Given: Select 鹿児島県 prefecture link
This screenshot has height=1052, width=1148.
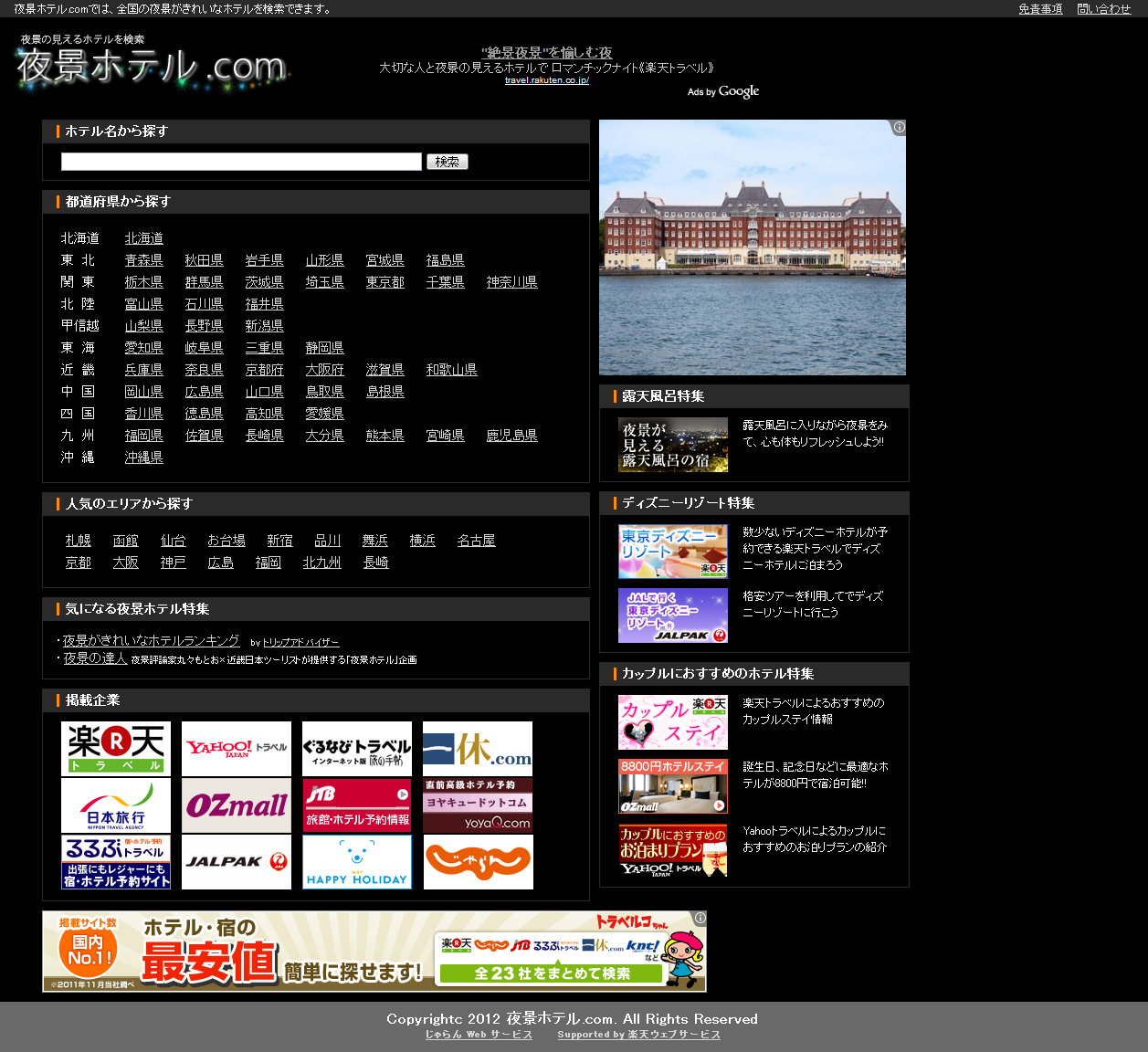Looking at the screenshot, I should tap(512, 436).
